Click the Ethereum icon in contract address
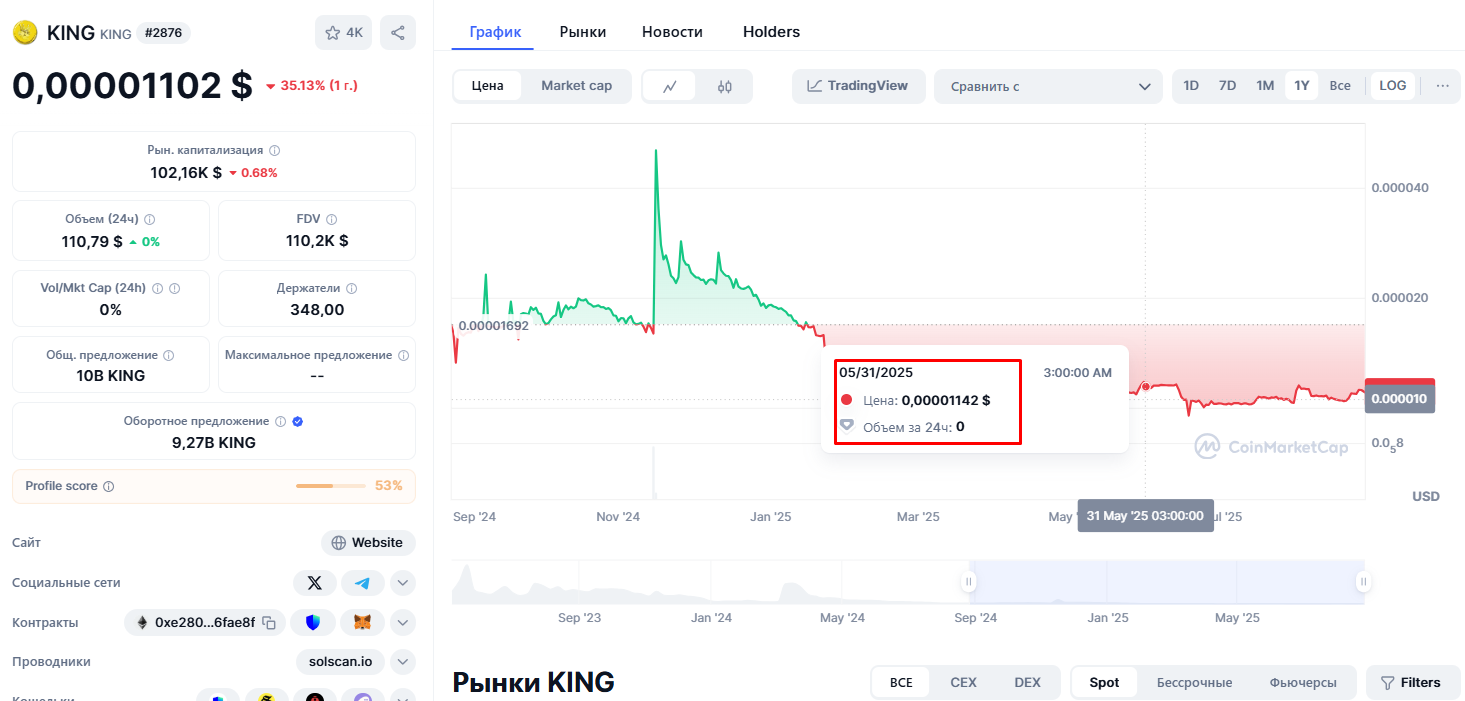The image size is (1465, 701). tap(142, 623)
